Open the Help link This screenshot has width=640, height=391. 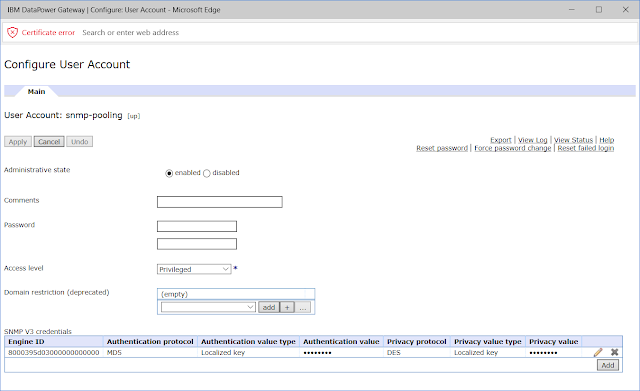[607, 140]
